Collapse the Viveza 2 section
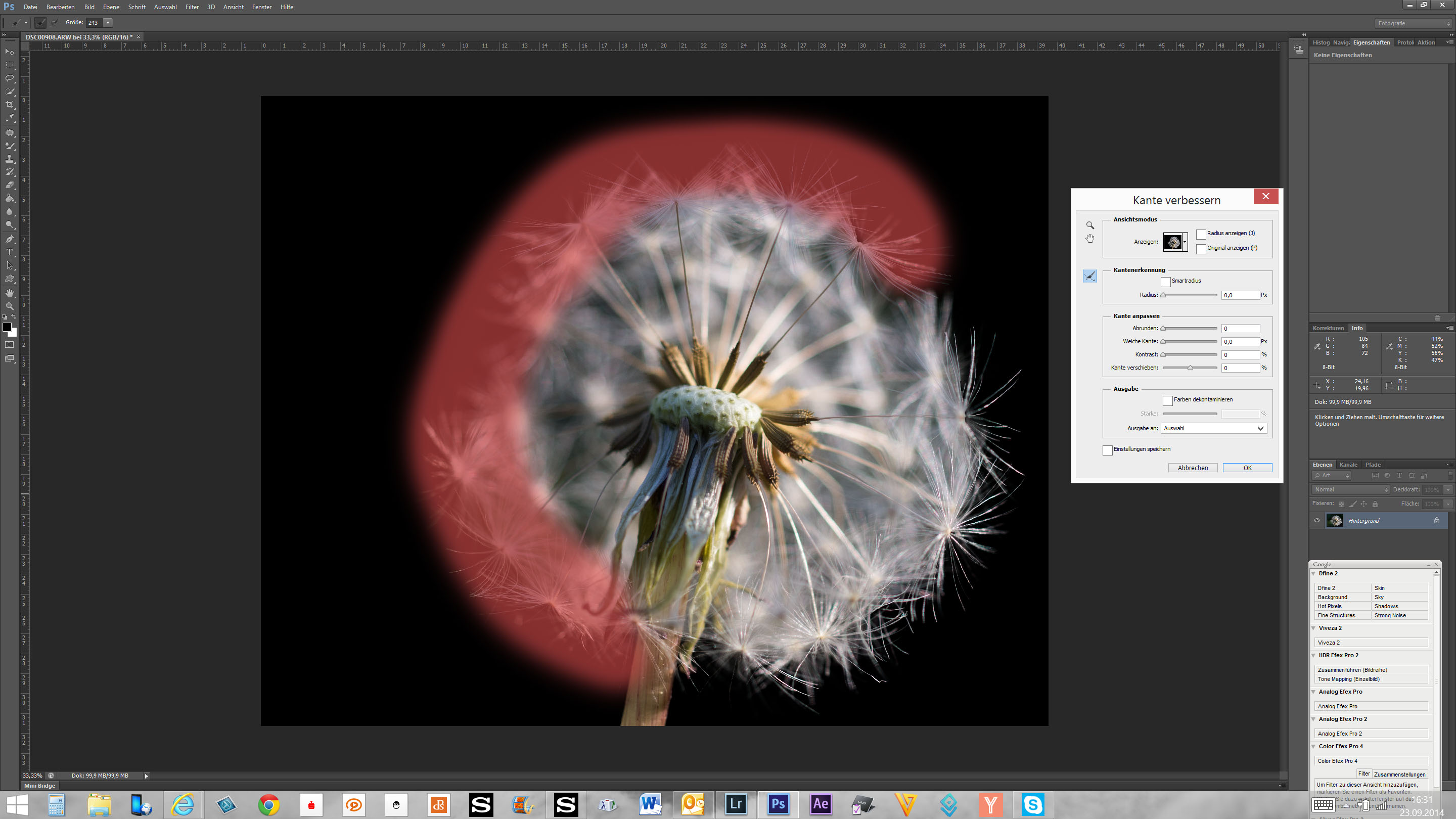This screenshot has width=1456, height=819. (x=1313, y=628)
